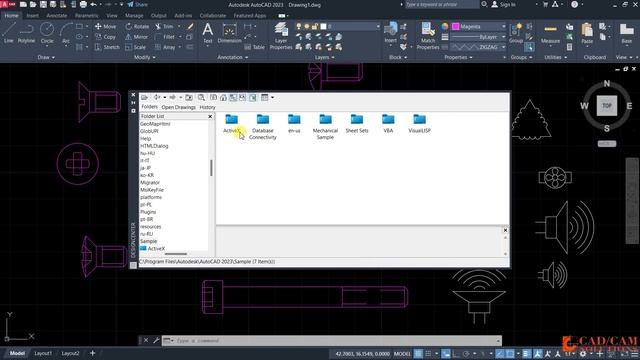Viewport: 640px width, 360px height.
Task: Switch to the Annotate ribbon tab
Action: coord(57,16)
